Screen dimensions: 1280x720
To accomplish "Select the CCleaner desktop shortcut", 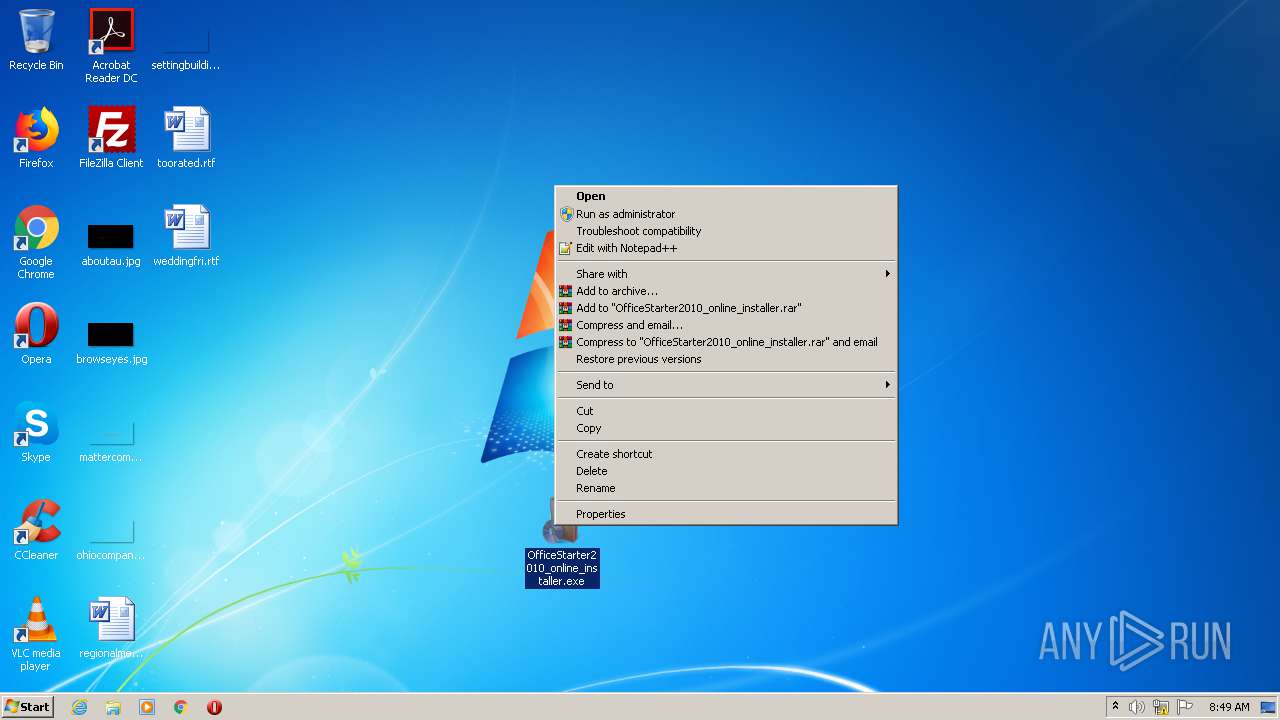I will point(36,530).
